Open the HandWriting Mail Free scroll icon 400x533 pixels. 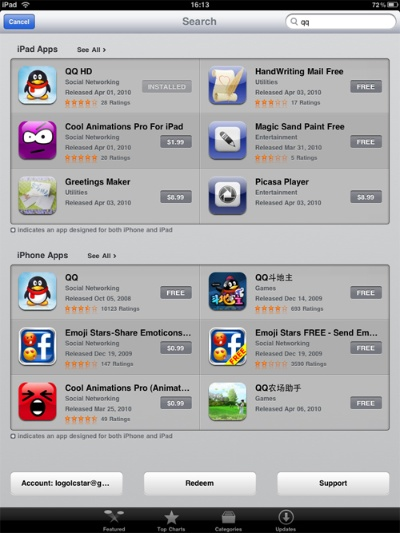click(227, 85)
